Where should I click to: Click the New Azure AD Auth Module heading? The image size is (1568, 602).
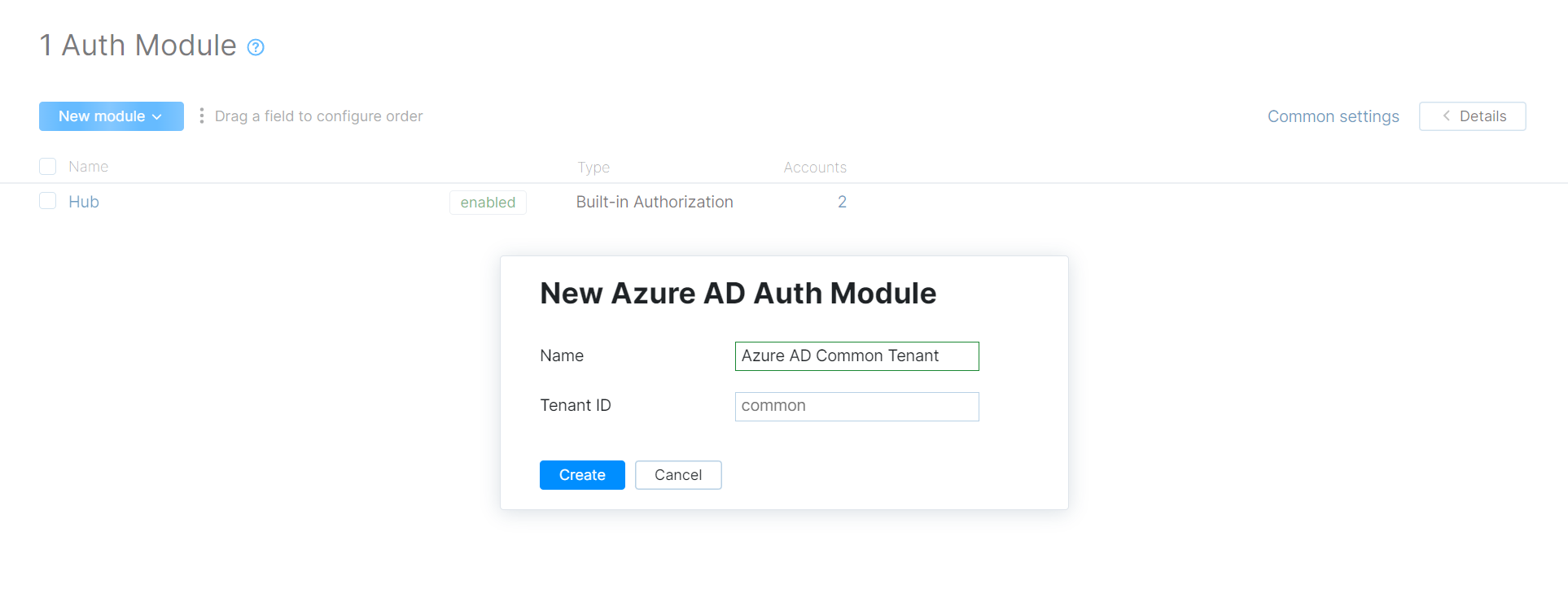[x=738, y=294]
